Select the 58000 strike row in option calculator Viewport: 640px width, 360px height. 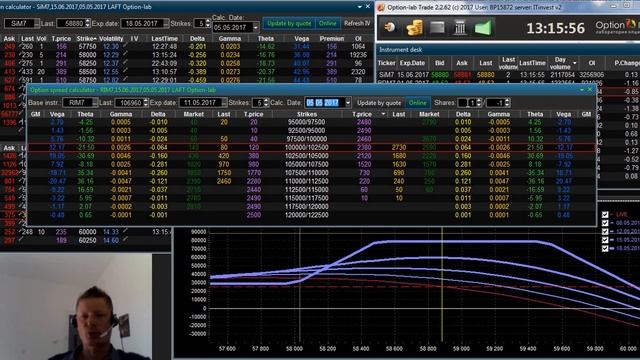click(187, 55)
